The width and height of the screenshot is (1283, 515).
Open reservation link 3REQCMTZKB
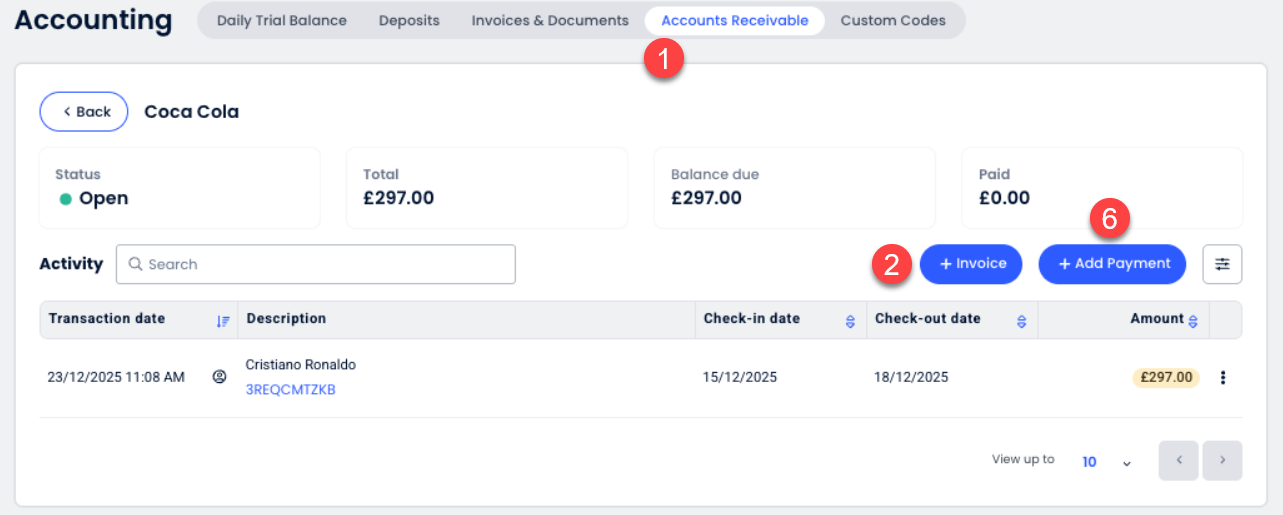(290, 390)
